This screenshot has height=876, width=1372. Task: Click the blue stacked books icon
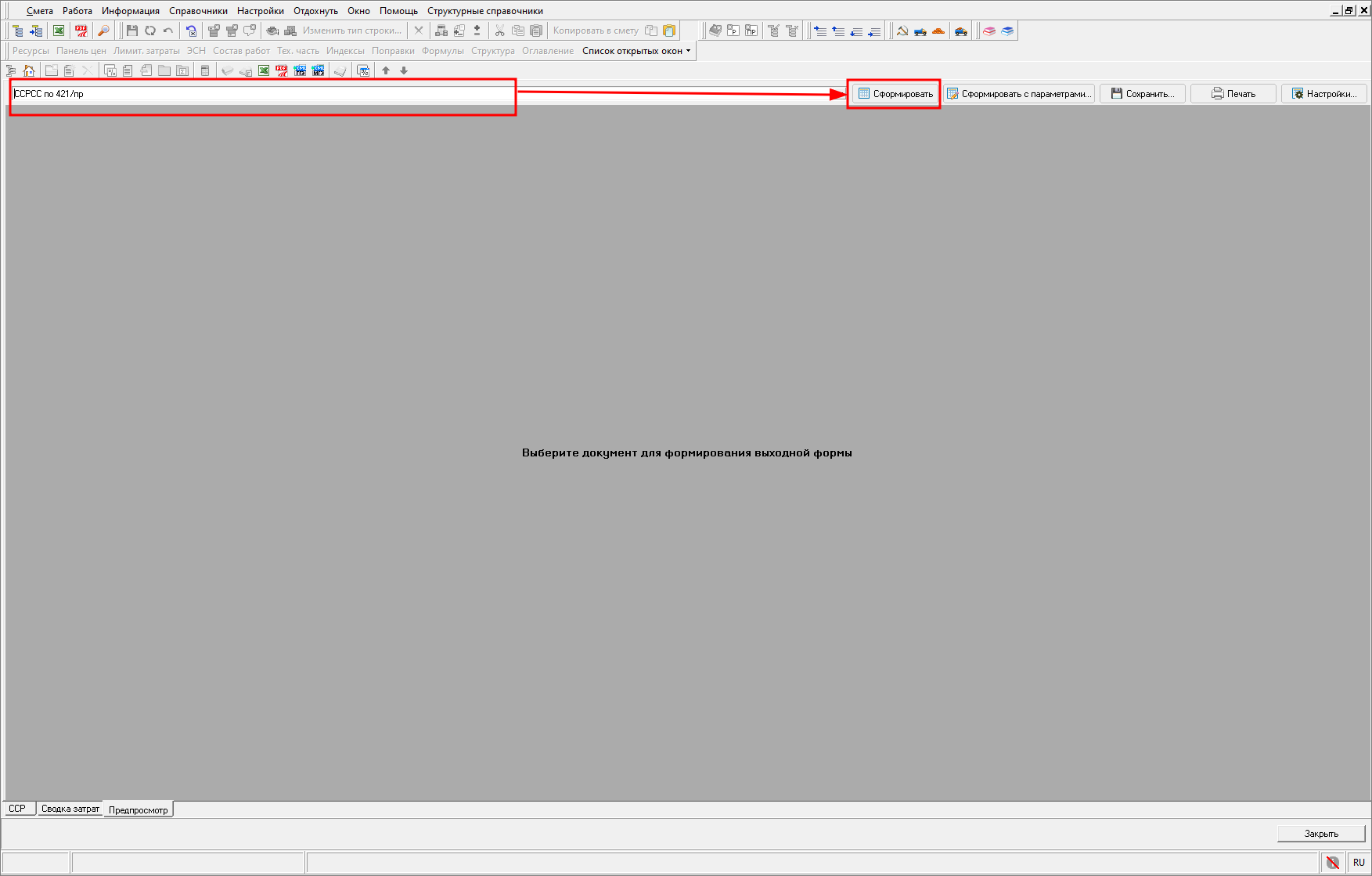tap(1007, 31)
